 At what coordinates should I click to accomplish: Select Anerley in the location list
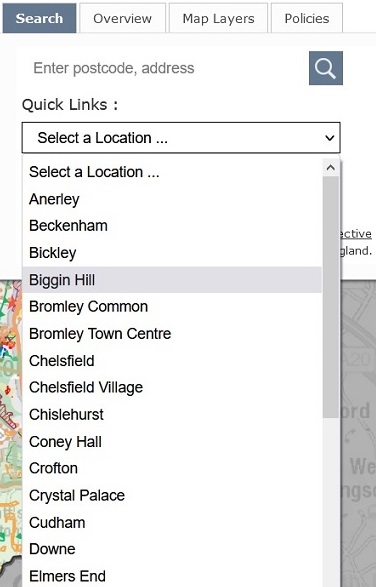tap(172, 199)
